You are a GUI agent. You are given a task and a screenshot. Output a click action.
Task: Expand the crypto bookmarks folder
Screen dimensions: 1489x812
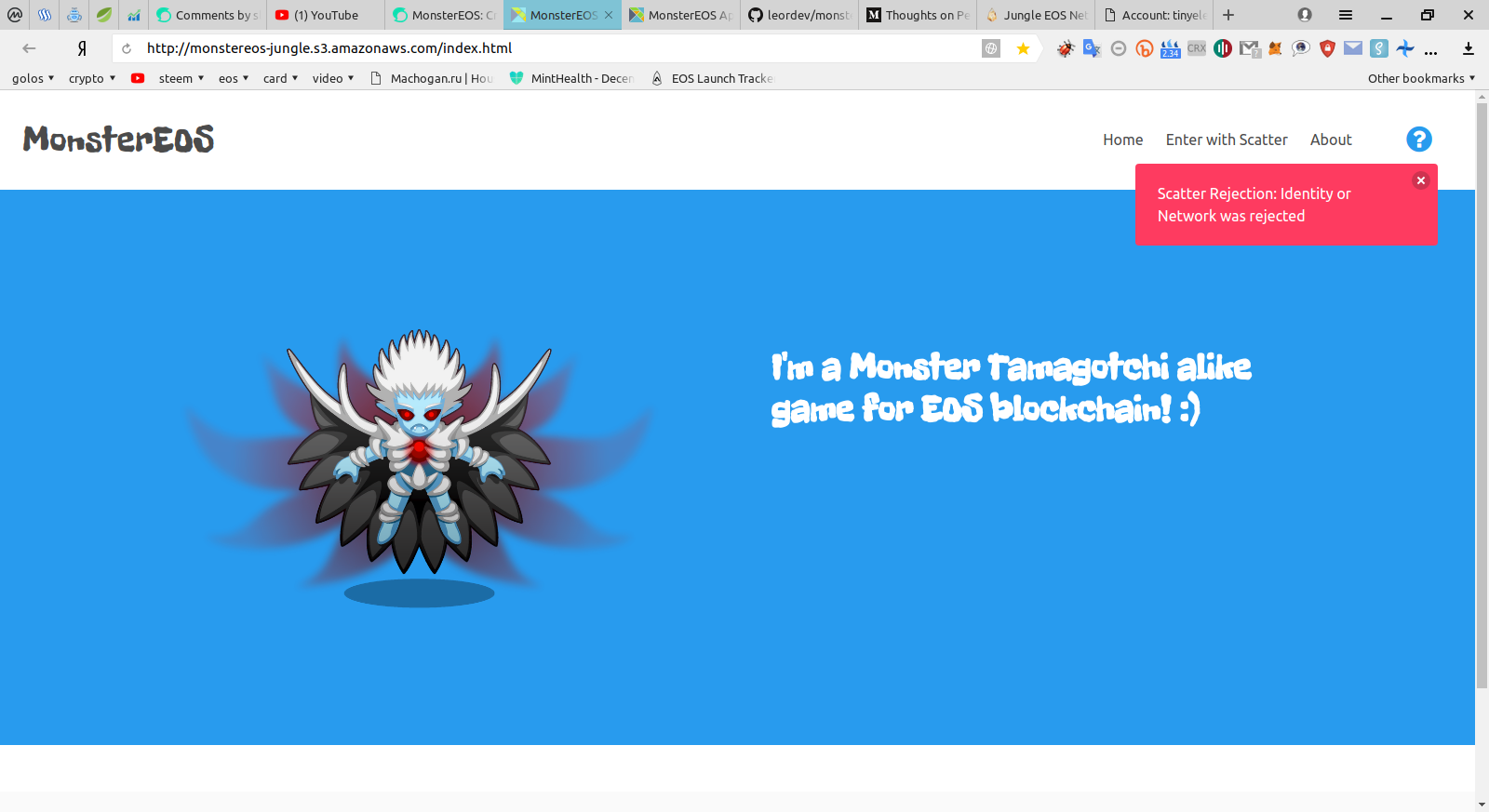92,78
